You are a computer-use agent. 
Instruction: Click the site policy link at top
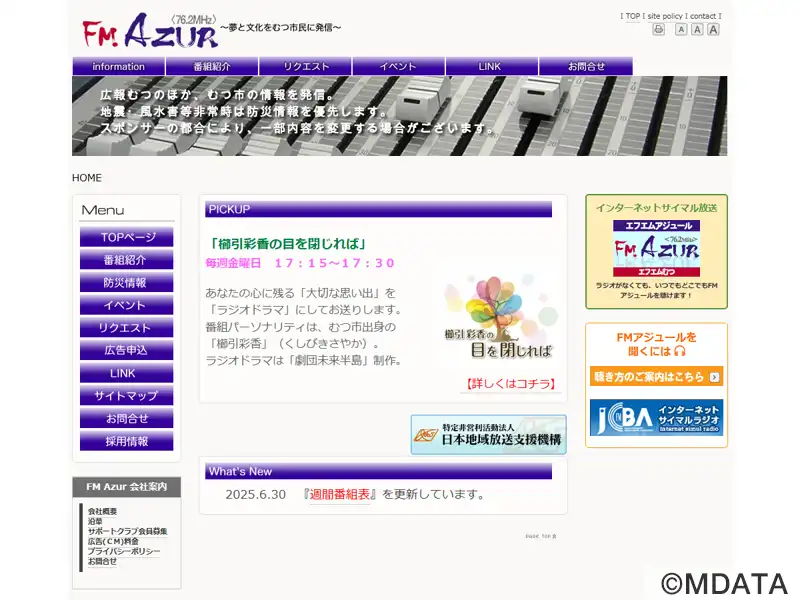click(x=665, y=16)
